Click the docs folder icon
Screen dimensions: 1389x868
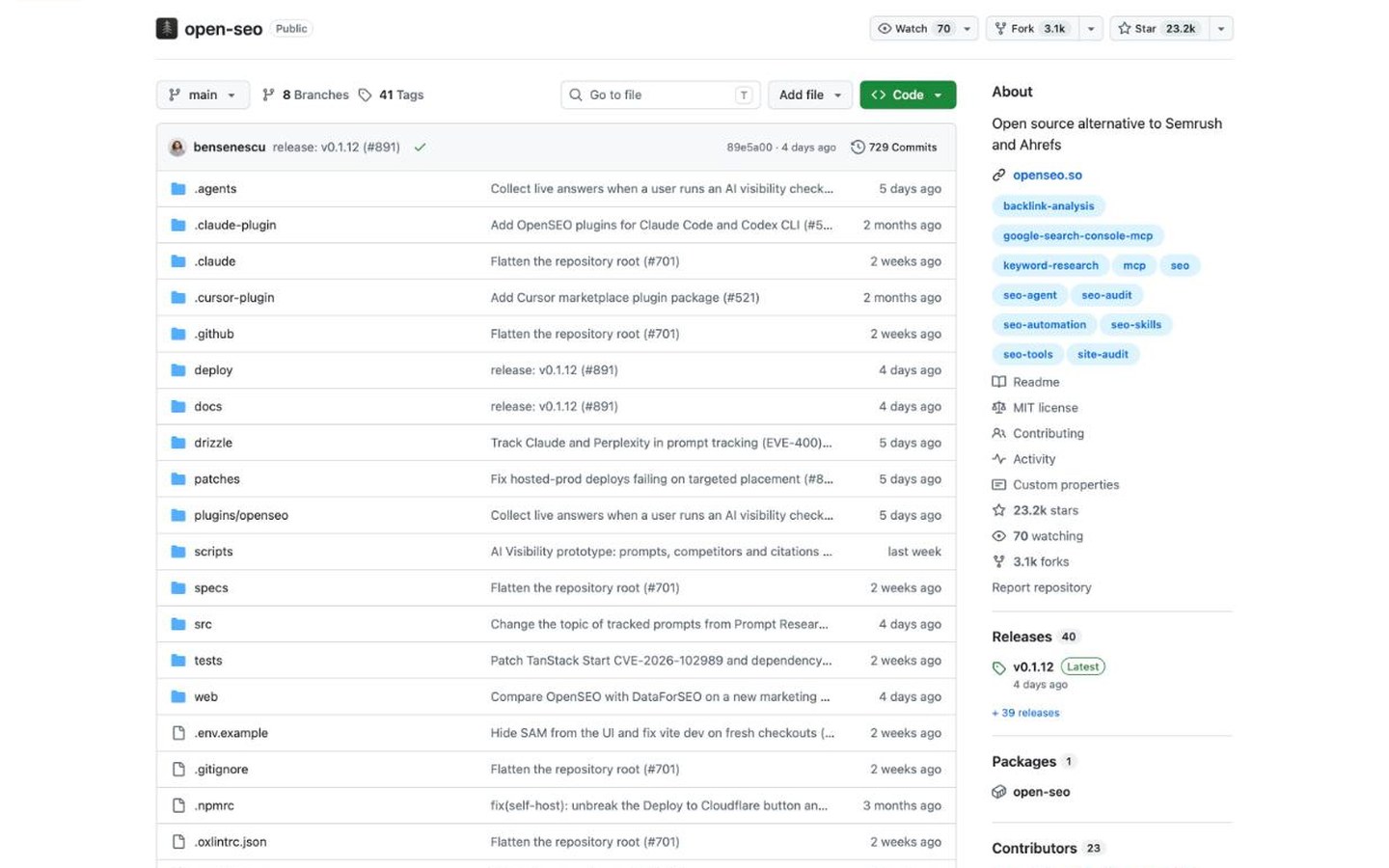pos(178,407)
